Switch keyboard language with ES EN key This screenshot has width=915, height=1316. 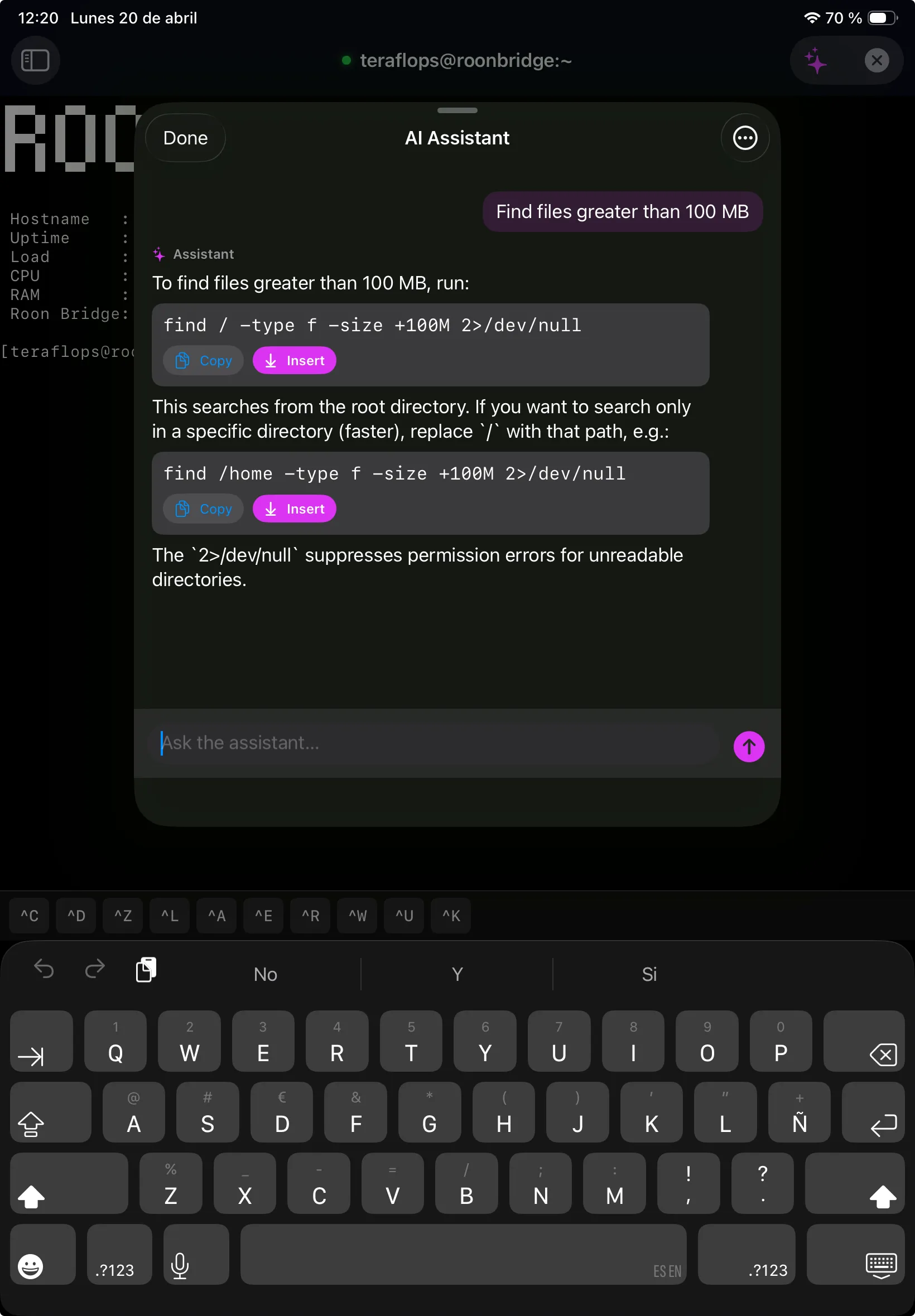pyautogui.click(x=667, y=1270)
